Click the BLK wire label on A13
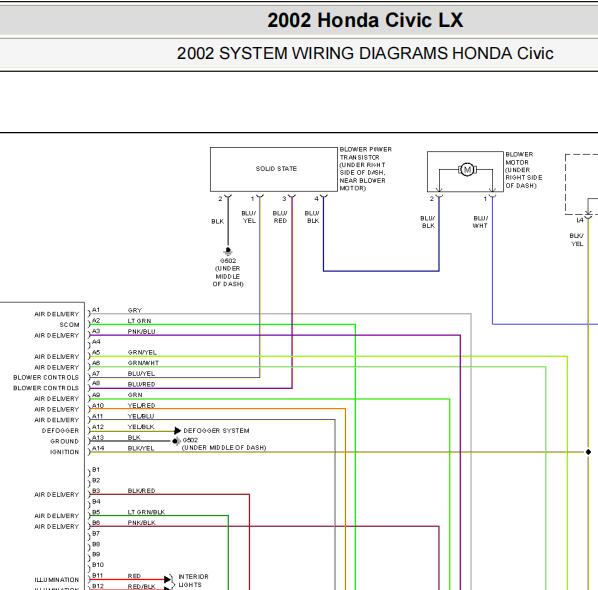598x590 pixels. point(134,438)
